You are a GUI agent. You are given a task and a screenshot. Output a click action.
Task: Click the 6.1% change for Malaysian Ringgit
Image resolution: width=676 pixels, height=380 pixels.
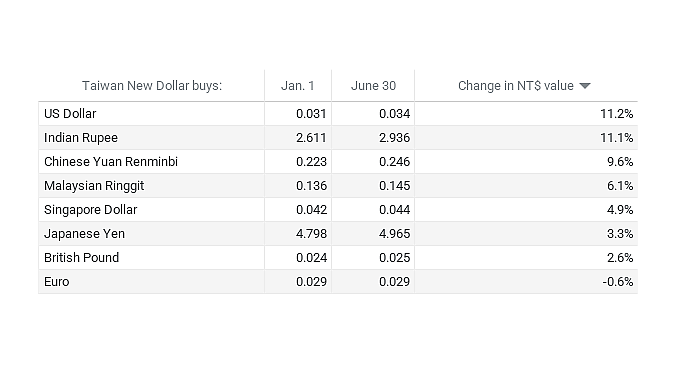click(620, 186)
